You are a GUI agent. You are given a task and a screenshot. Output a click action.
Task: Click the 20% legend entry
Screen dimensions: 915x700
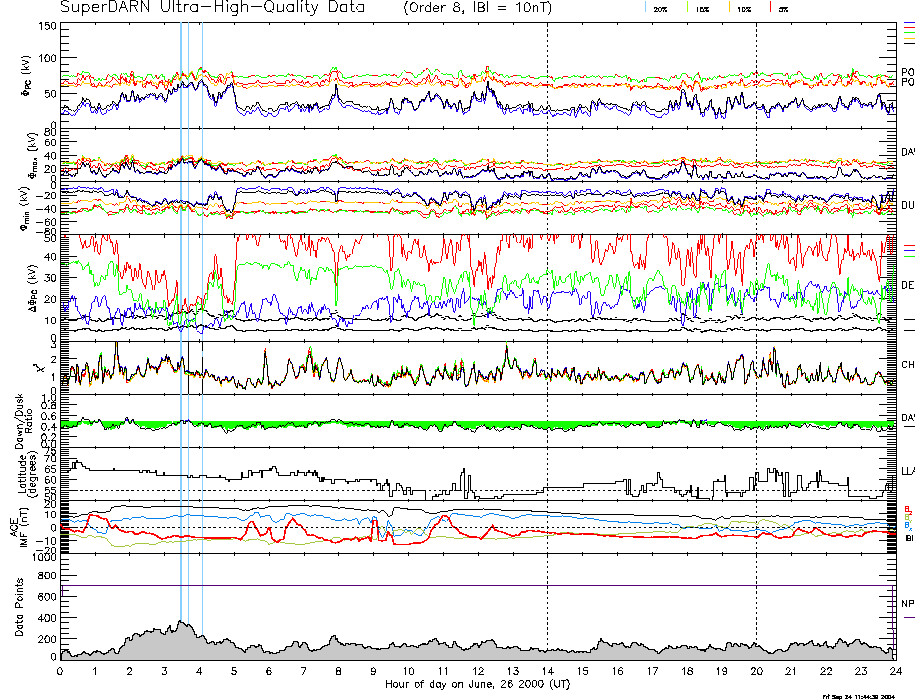660,8
